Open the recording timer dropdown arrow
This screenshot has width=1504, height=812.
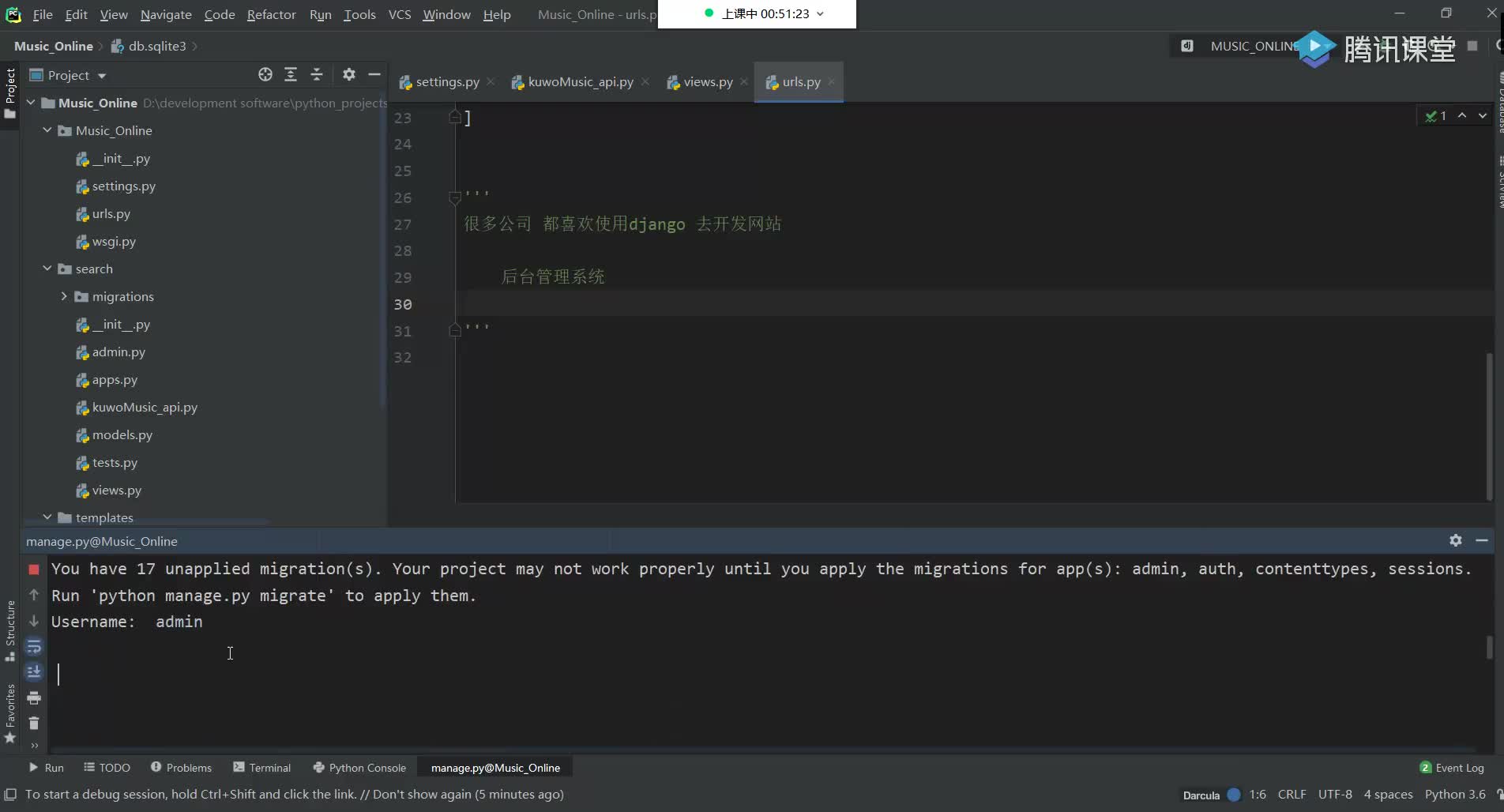click(x=821, y=13)
